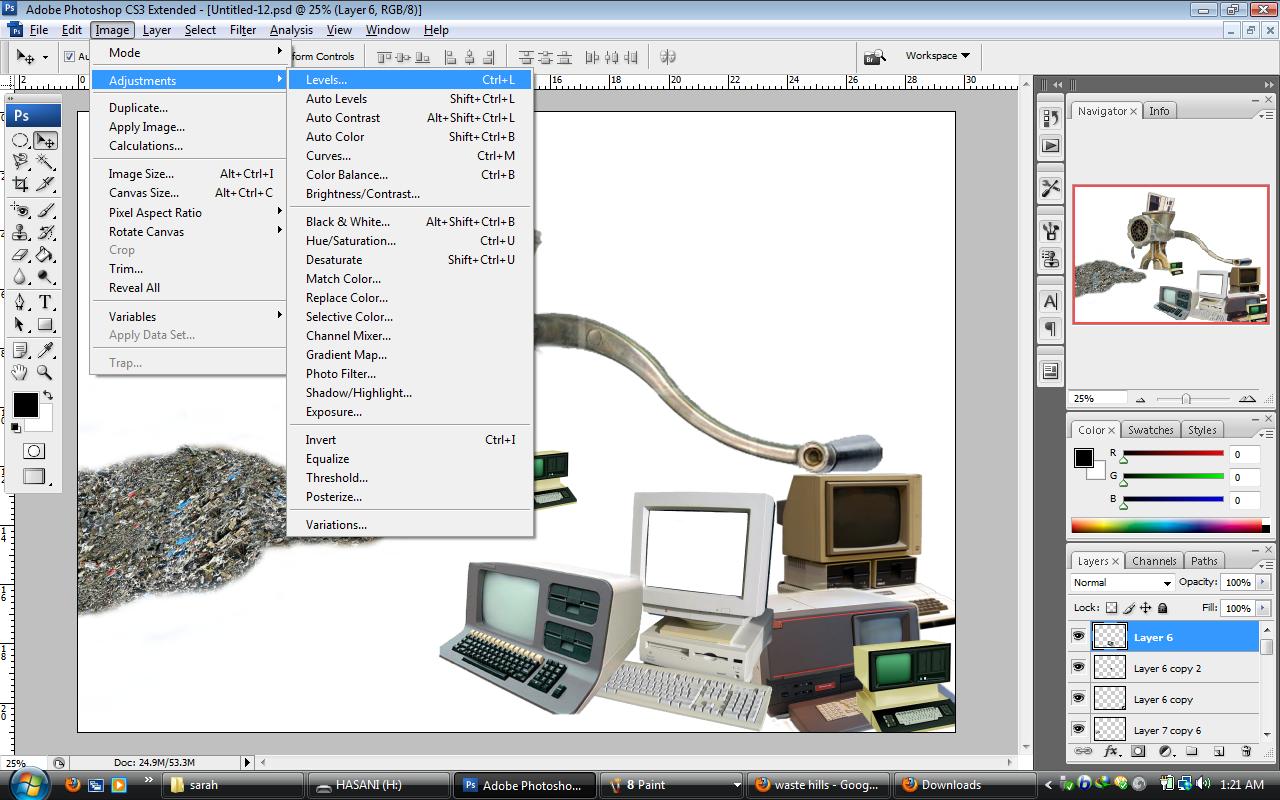
Task: Open the Paragraph panel from the dock
Action: pyautogui.click(x=1050, y=328)
